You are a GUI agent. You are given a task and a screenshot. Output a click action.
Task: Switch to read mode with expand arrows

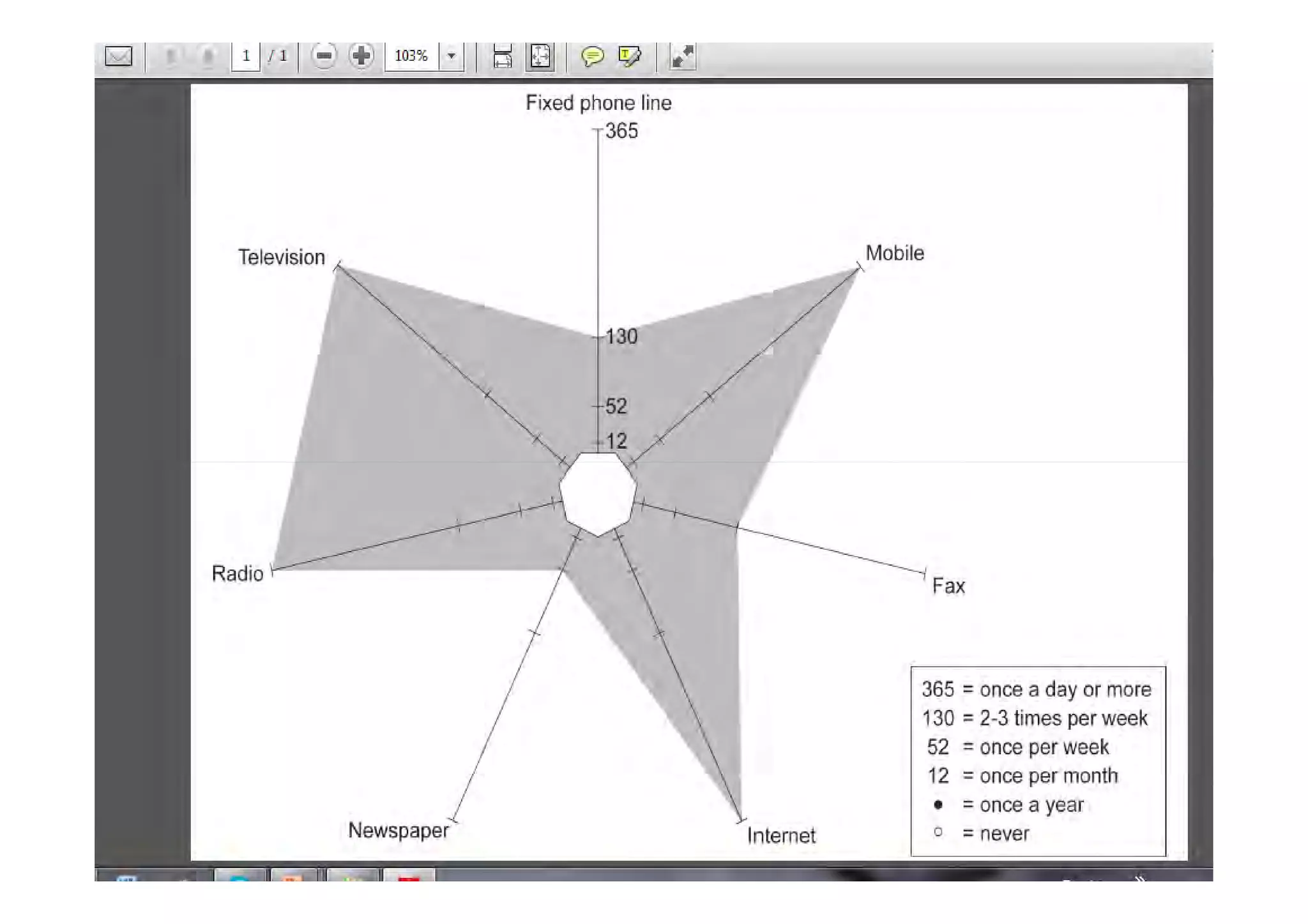click(682, 56)
